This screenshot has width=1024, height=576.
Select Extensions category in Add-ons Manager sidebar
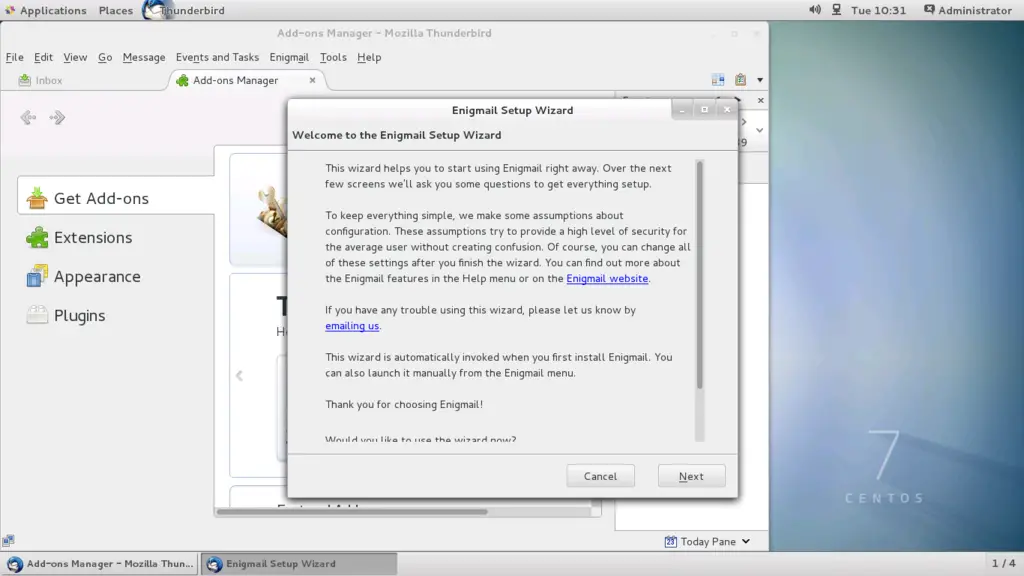[80, 238]
